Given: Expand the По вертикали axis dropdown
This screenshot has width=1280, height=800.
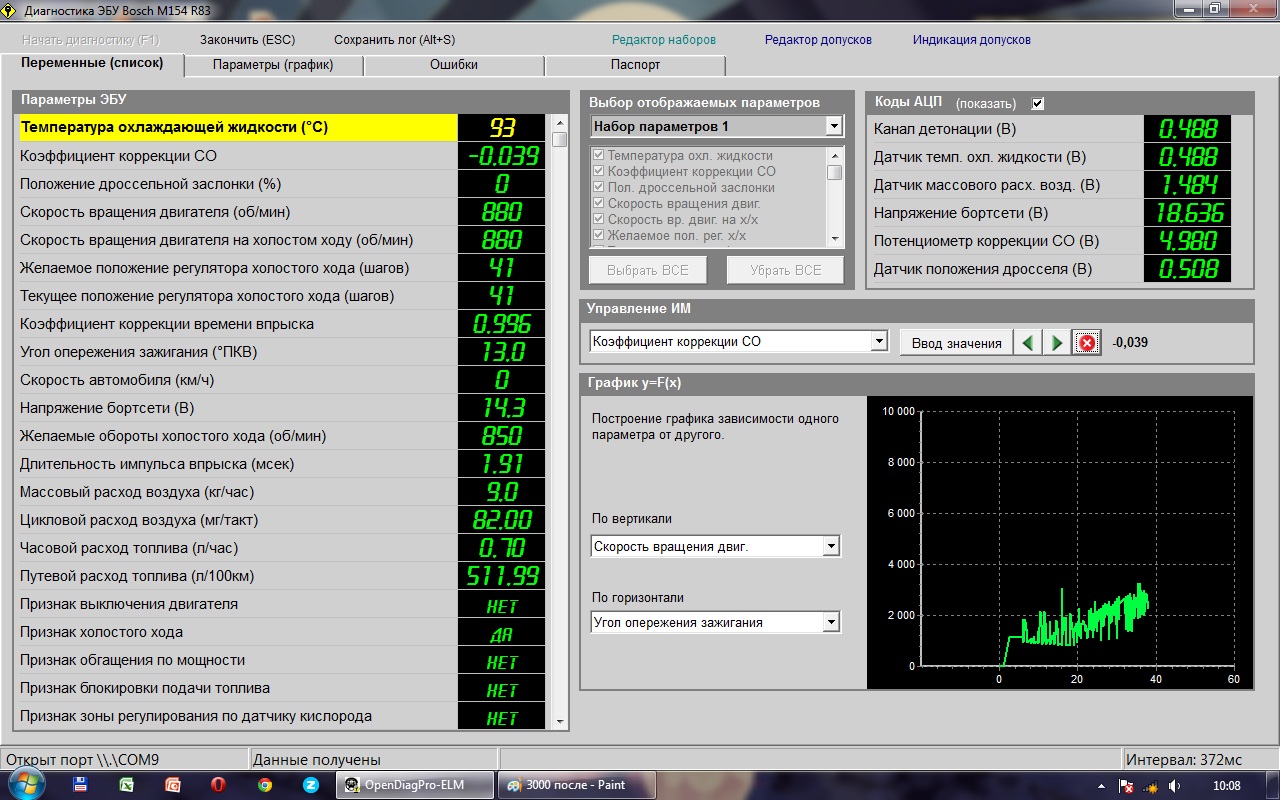Looking at the screenshot, I should click(830, 547).
